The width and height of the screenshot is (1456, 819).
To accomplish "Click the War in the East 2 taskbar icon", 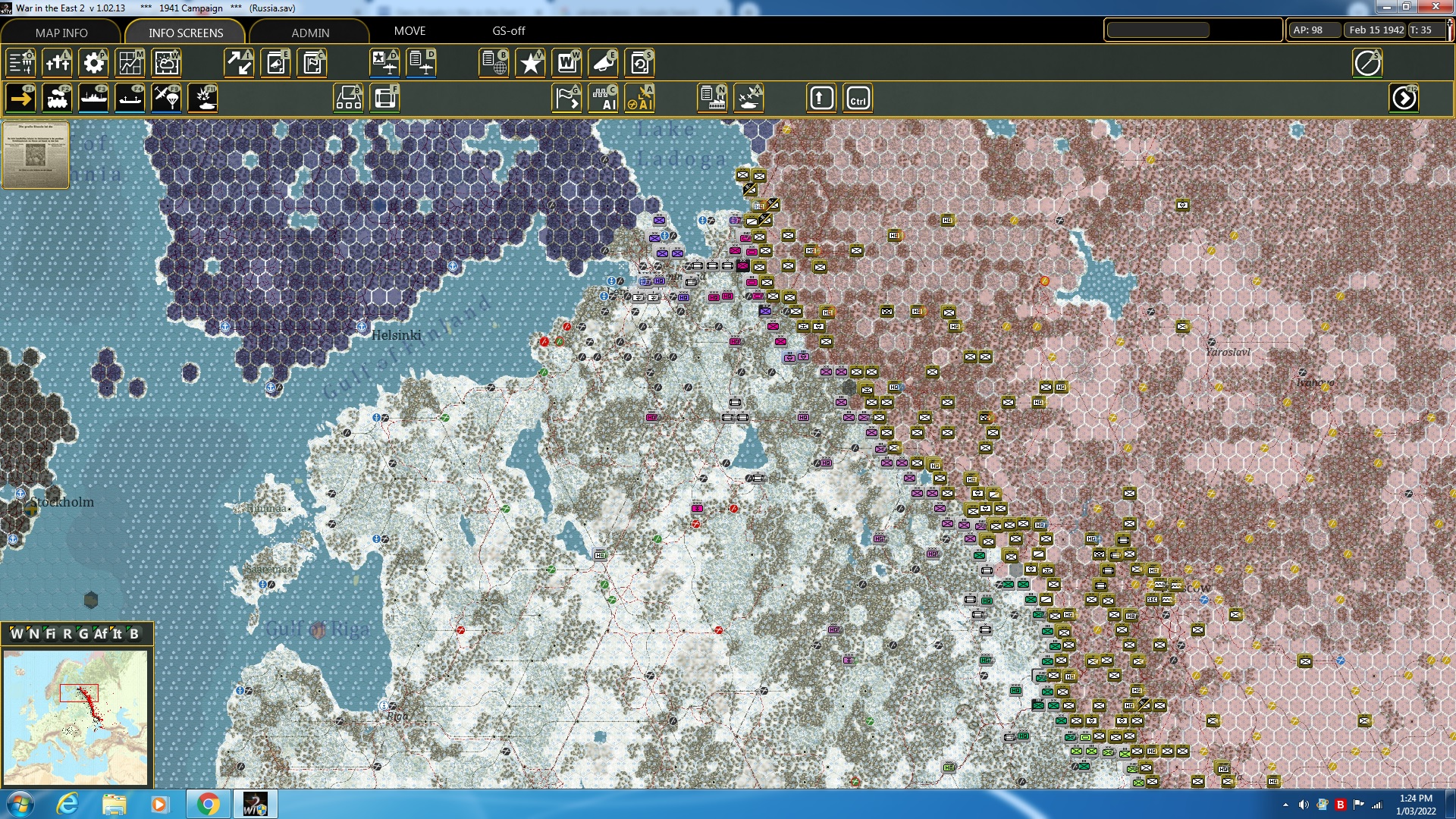I will tap(255, 804).
